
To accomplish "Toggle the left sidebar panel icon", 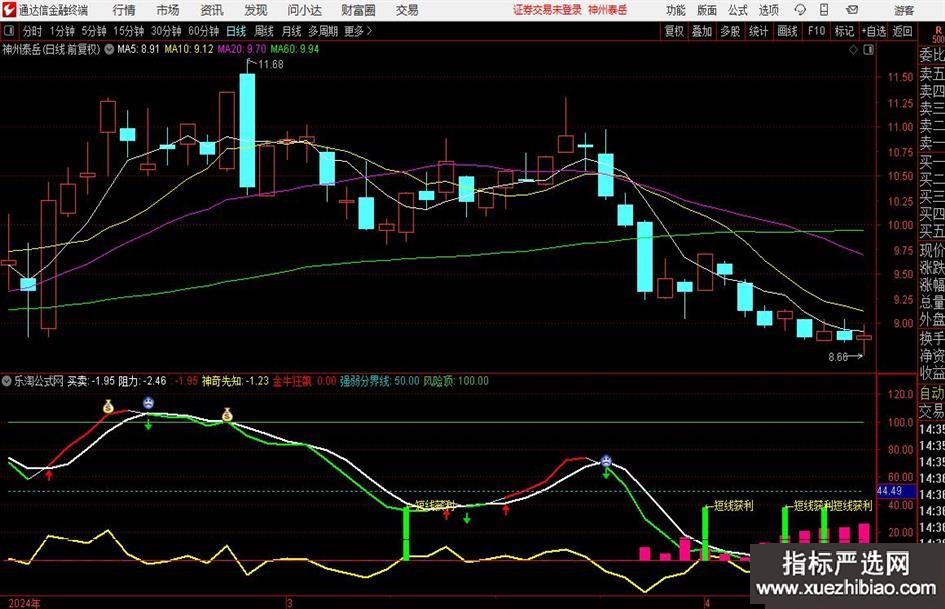I will [x=9, y=31].
